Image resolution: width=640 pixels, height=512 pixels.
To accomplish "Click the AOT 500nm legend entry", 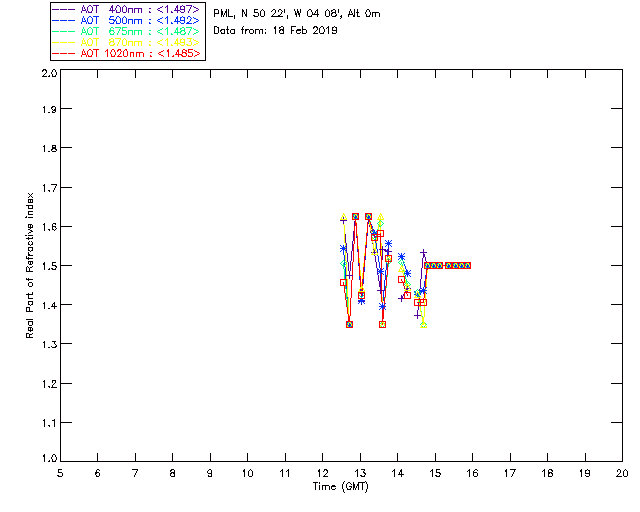I will pyautogui.click(x=126, y=20).
